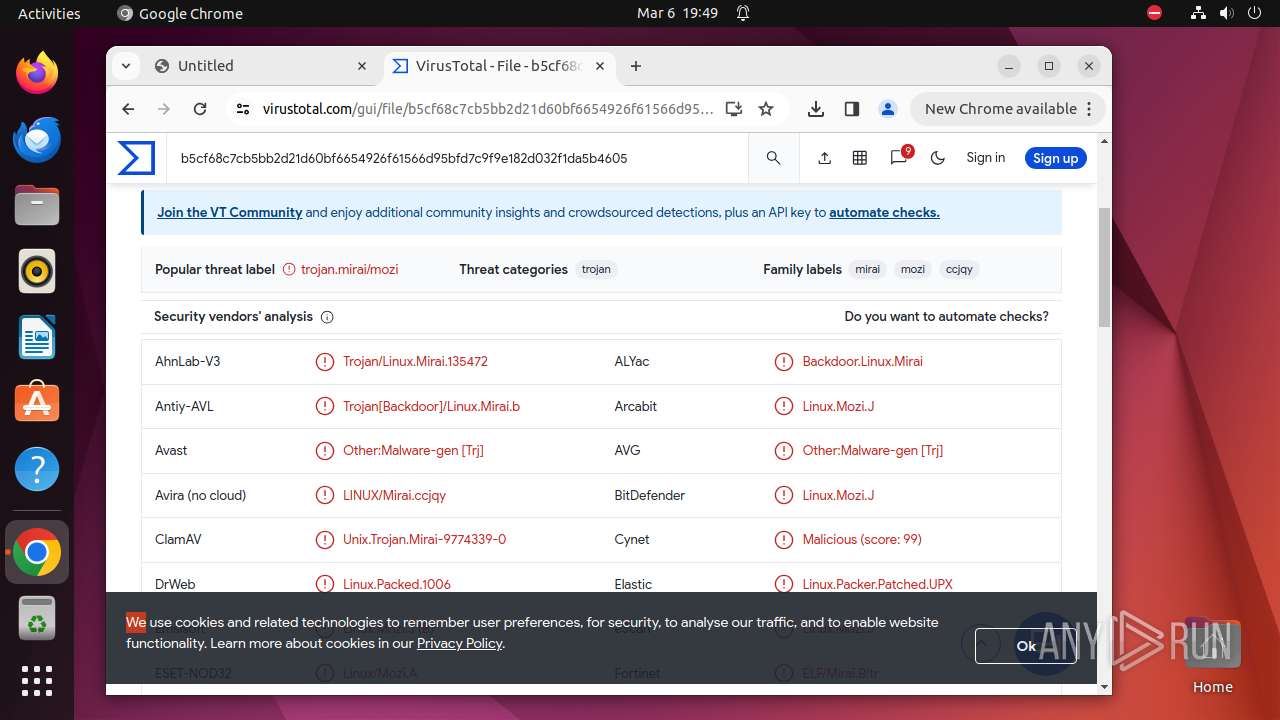Viewport: 1280px width, 720px height.
Task: Open Chrome downloads icon
Action: [816, 109]
